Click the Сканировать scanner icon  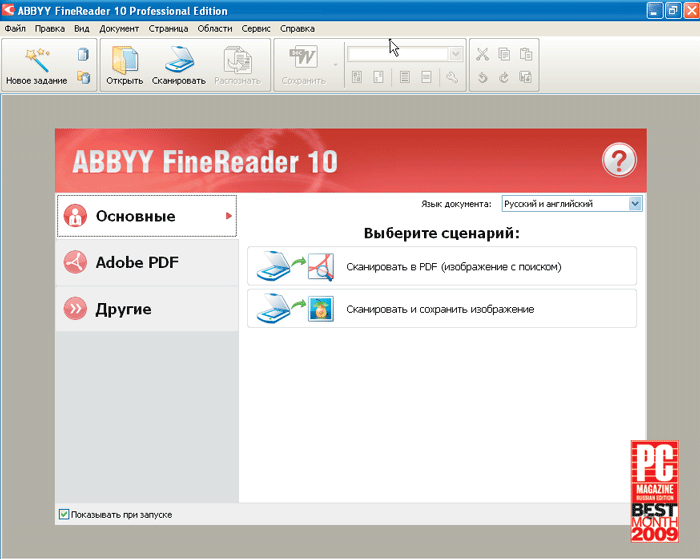click(179, 59)
